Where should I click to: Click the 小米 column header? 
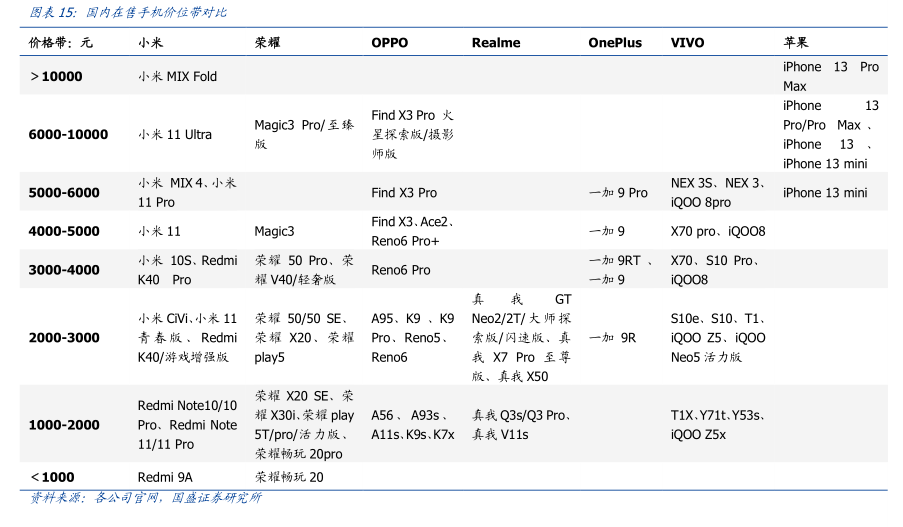click(151, 43)
